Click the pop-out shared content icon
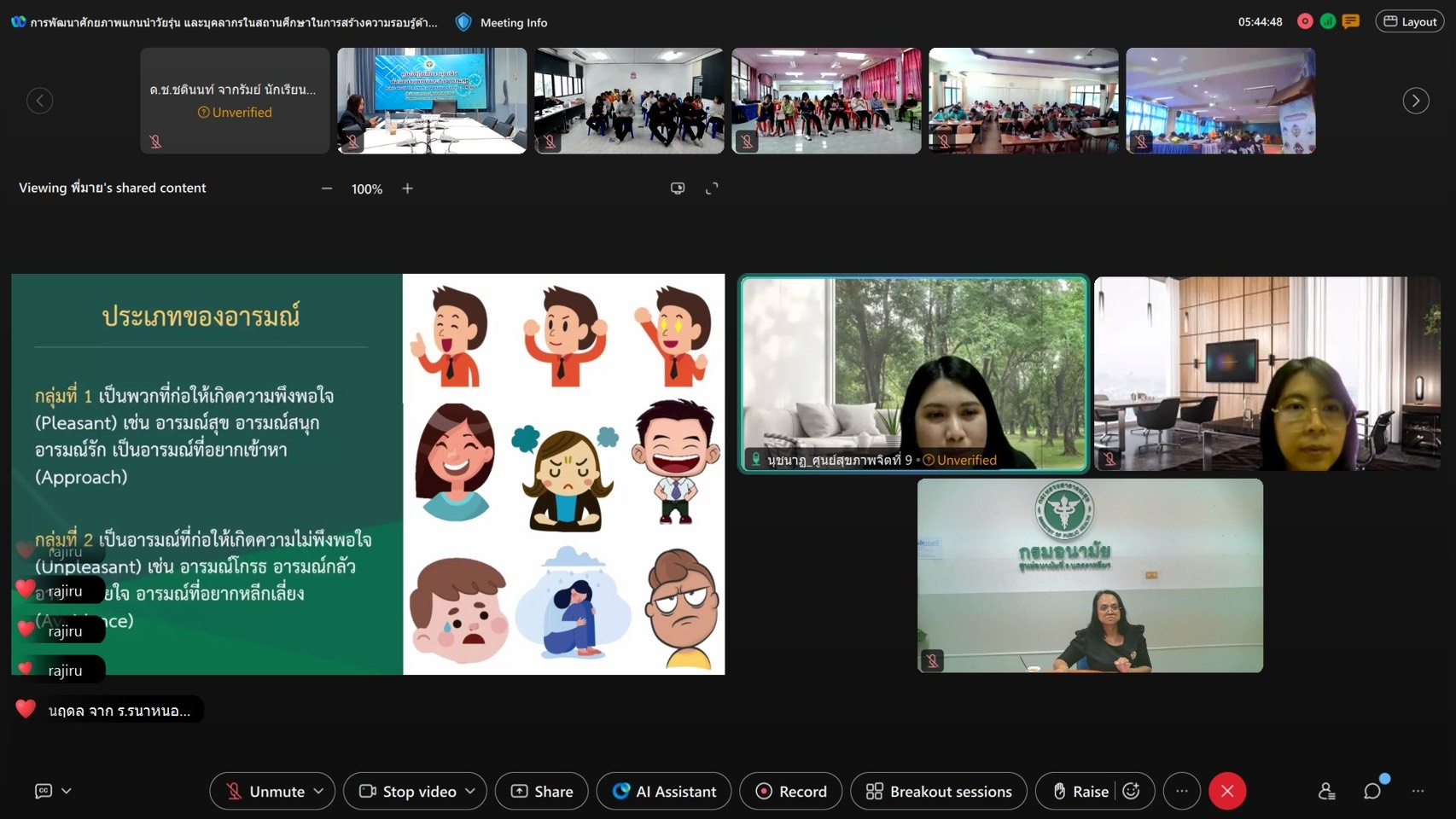 pyautogui.click(x=678, y=189)
